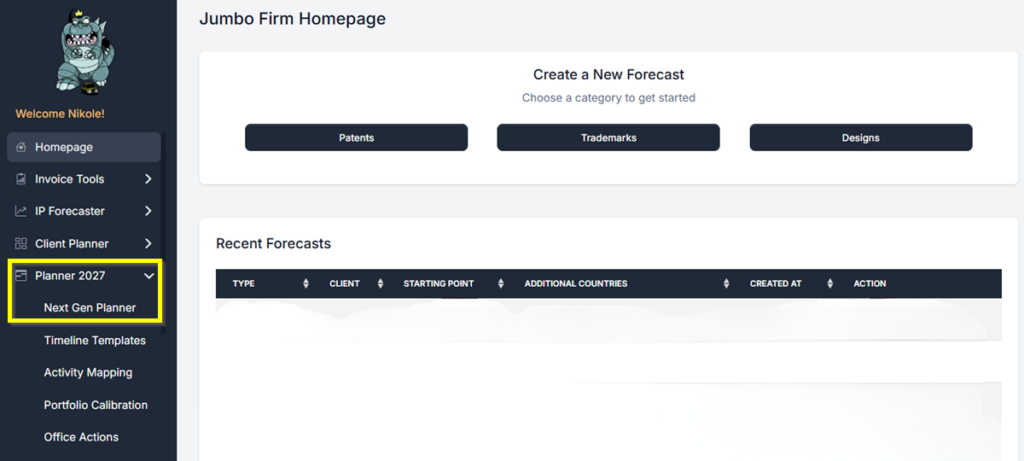Screen dimensions: 1024x461
Task: Click the ADDITIONAL COUNTRIES column header
Action: pyautogui.click(x=576, y=284)
